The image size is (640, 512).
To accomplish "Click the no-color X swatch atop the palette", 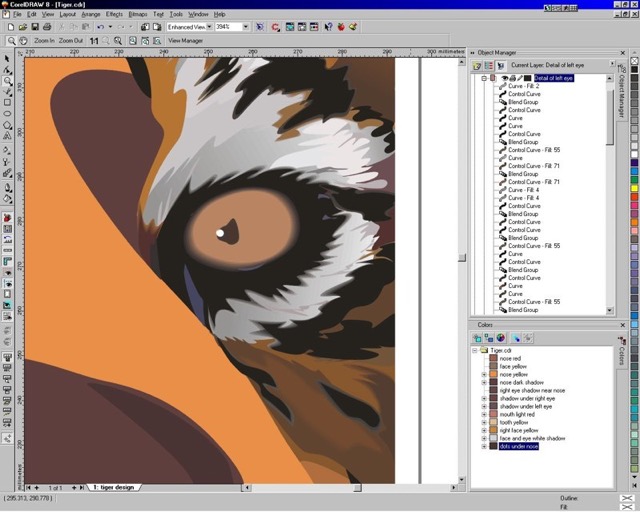I will point(634,61).
